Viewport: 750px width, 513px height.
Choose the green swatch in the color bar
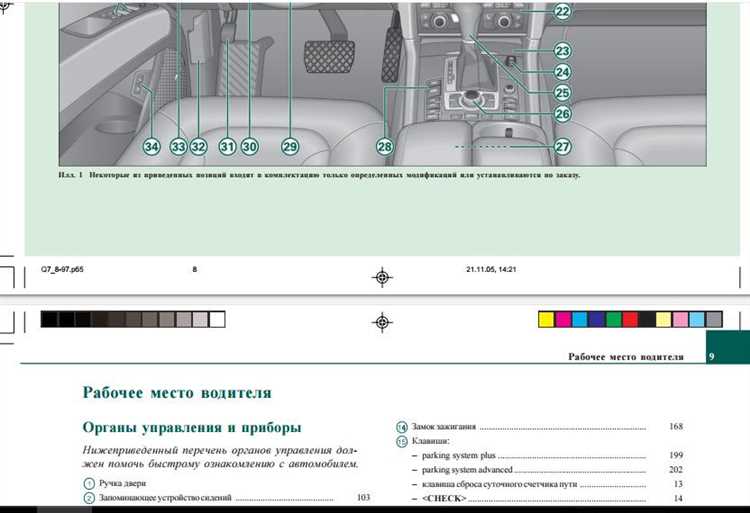(613, 320)
